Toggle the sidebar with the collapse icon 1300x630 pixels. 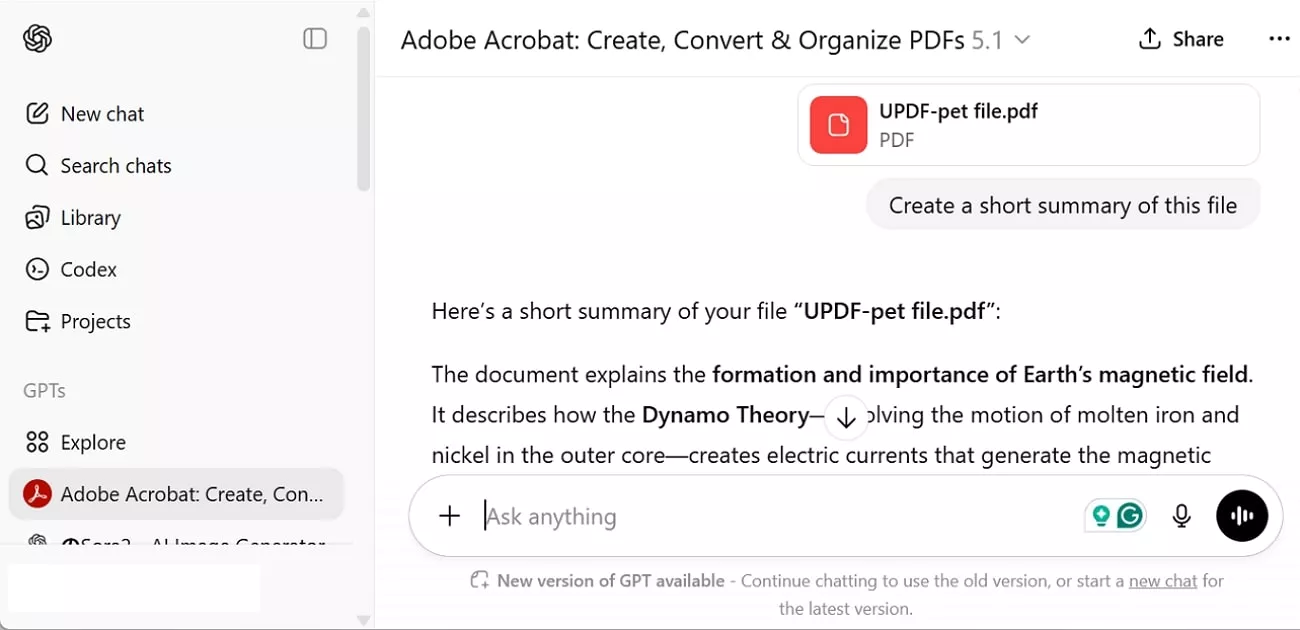click(314, 38)
